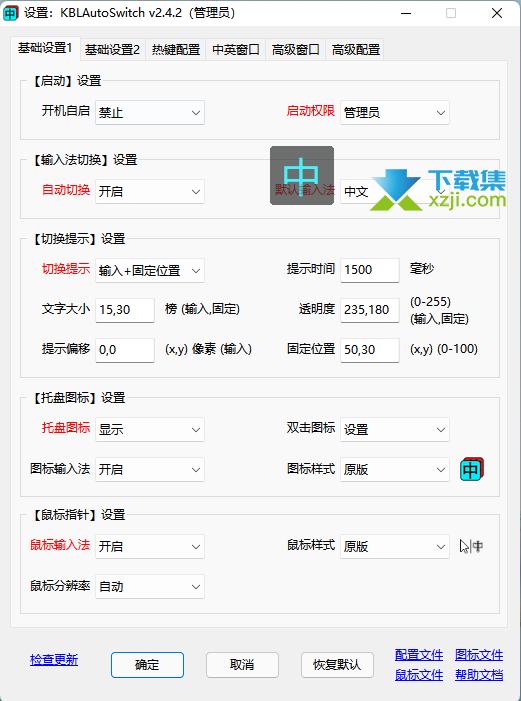Open the 托盘图标 display dropdown
This screenshot has width=521, height=701.
tap(150, 429)
